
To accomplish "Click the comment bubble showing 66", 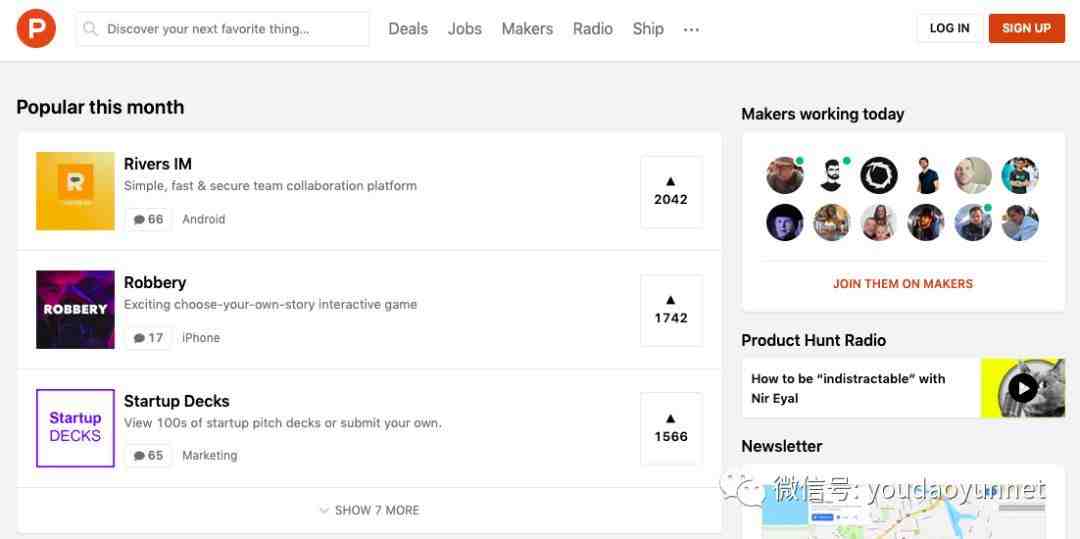I will (148, 219).
